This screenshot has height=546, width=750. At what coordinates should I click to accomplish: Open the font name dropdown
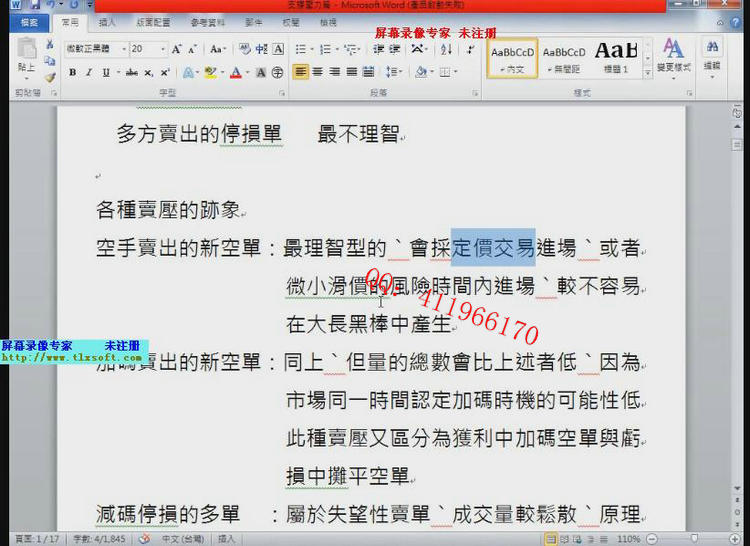124,48
